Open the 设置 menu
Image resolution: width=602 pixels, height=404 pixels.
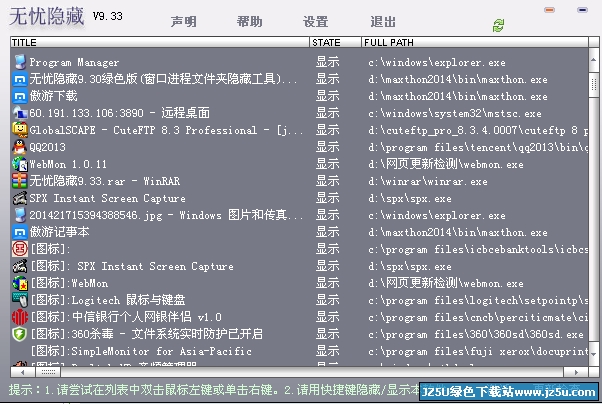(x=316, y=22)
